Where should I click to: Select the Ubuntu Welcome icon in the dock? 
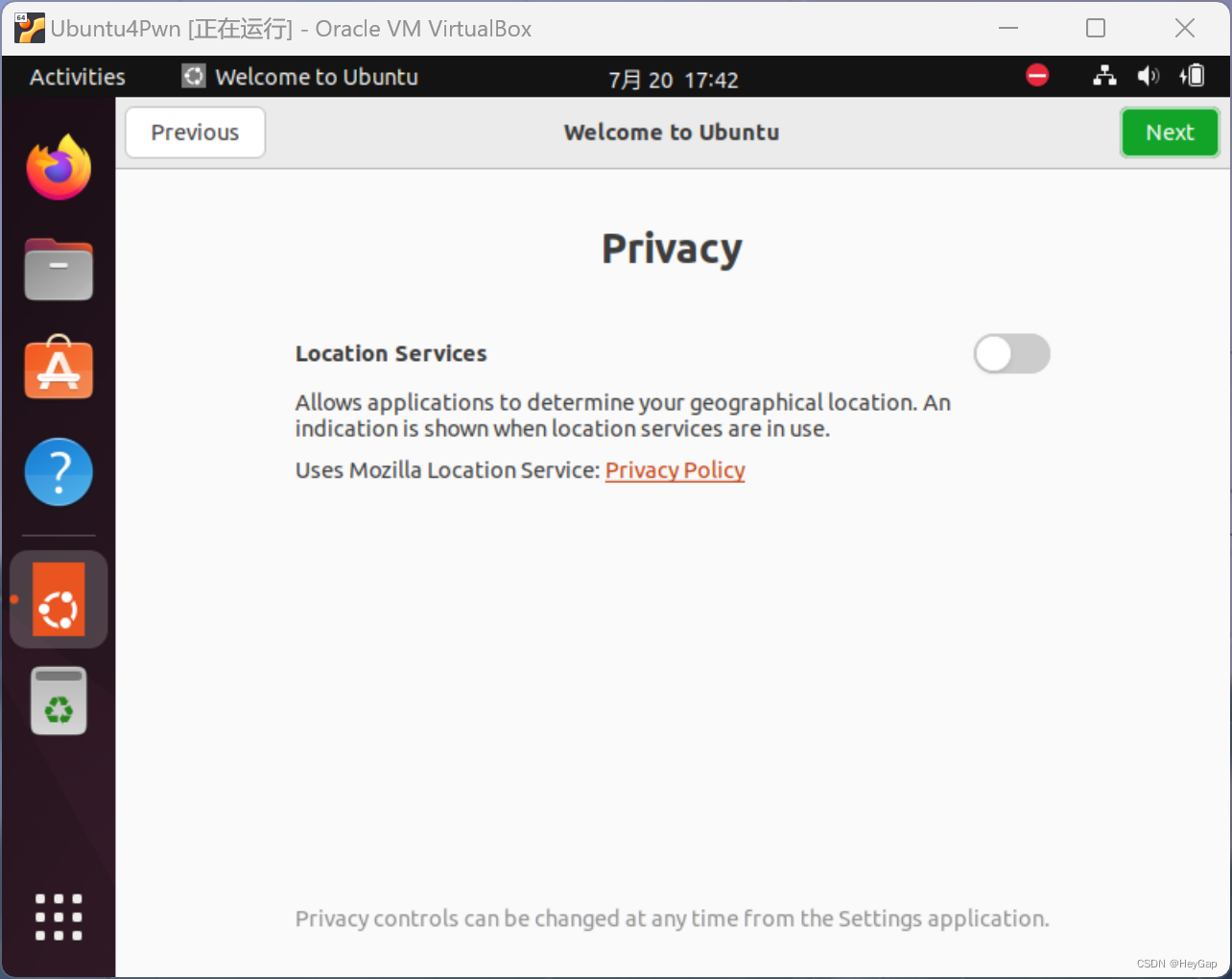[x=59, y=598]
